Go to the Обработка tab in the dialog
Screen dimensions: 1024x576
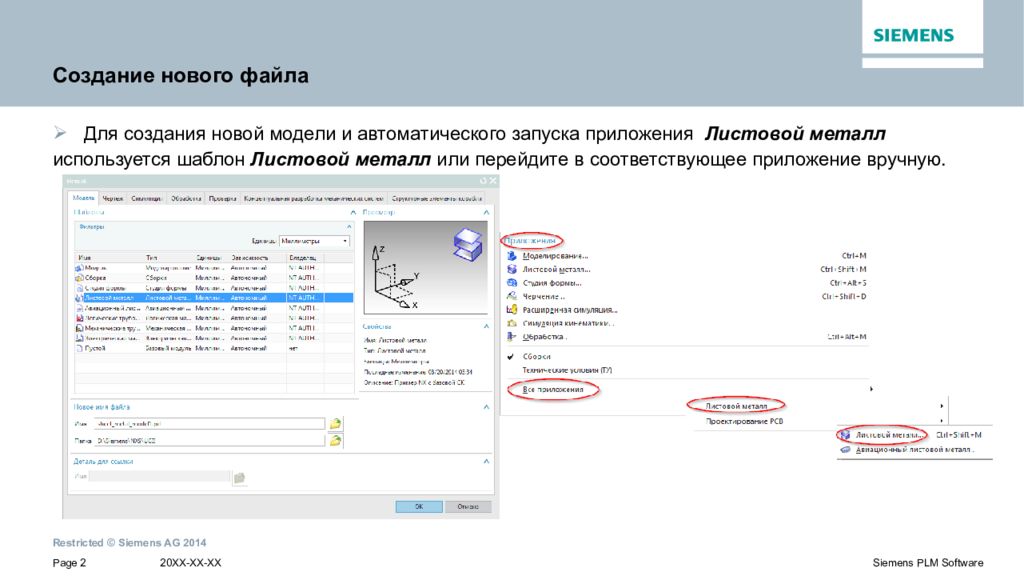click(x=186, y=199)
